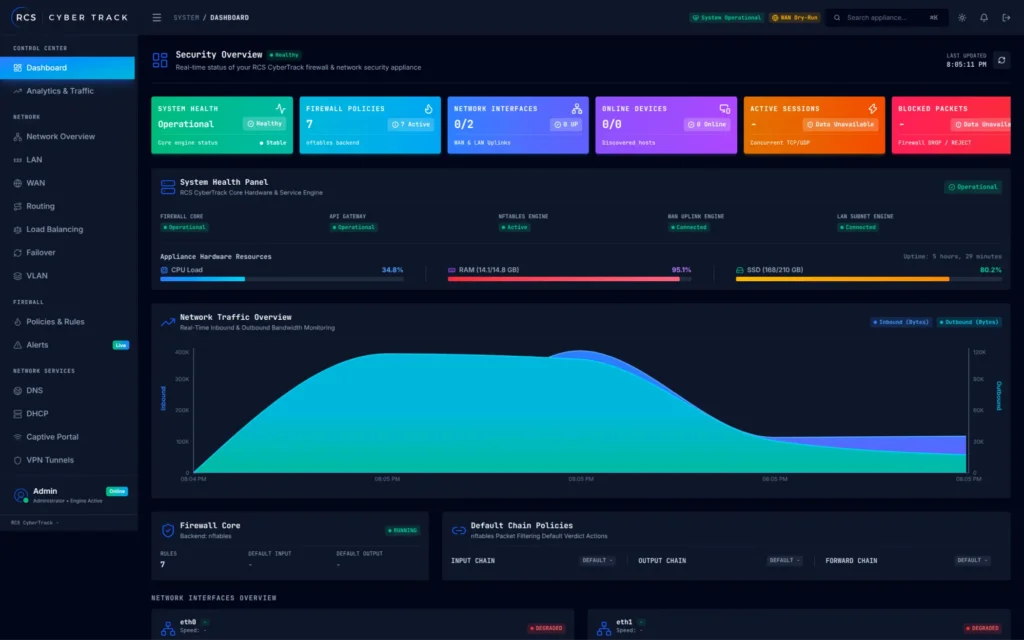Toggle the Inbound (Bytes) chart legend
1024x640 pixels.
pos(901,322)
